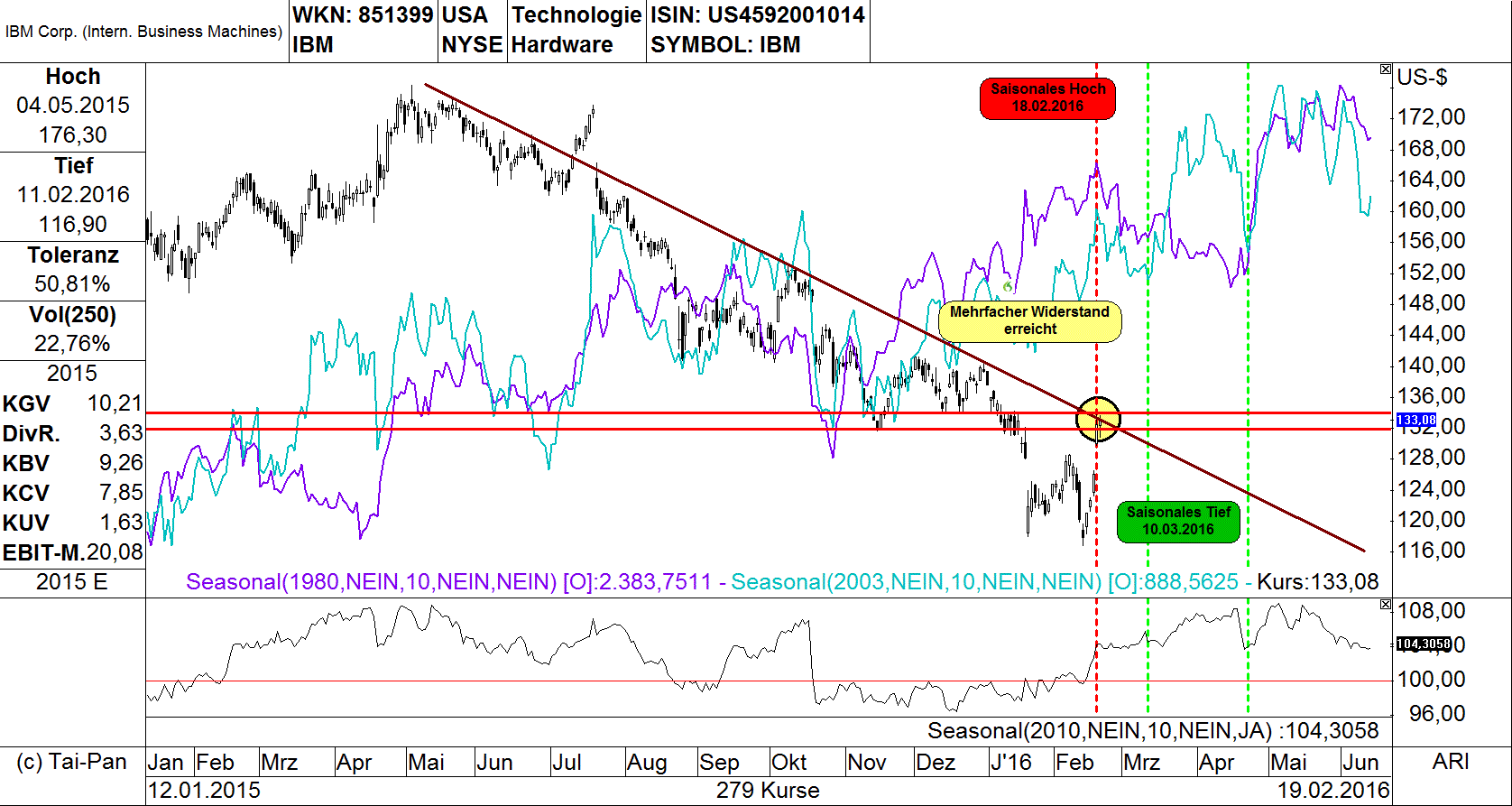
Task: Click the 2015 E estimate label
Action: pyautogui.click(x=72, y=582)
